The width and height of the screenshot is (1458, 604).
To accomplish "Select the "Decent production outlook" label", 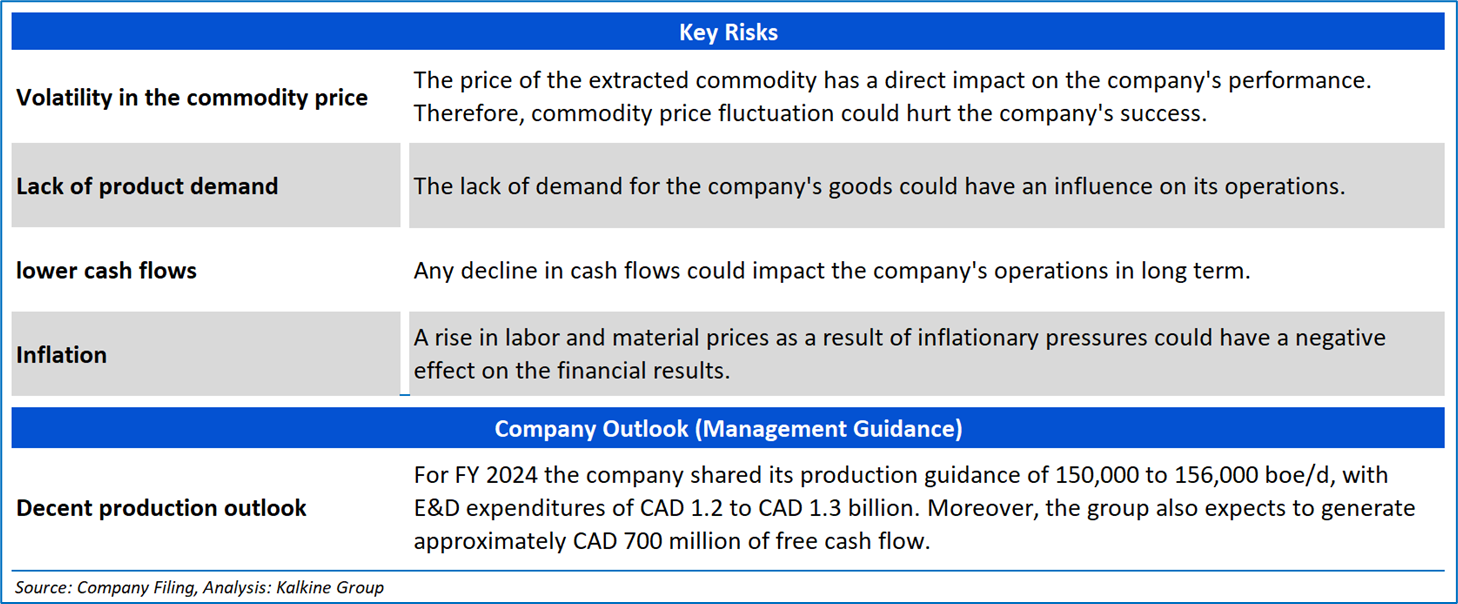I will 161,508.
